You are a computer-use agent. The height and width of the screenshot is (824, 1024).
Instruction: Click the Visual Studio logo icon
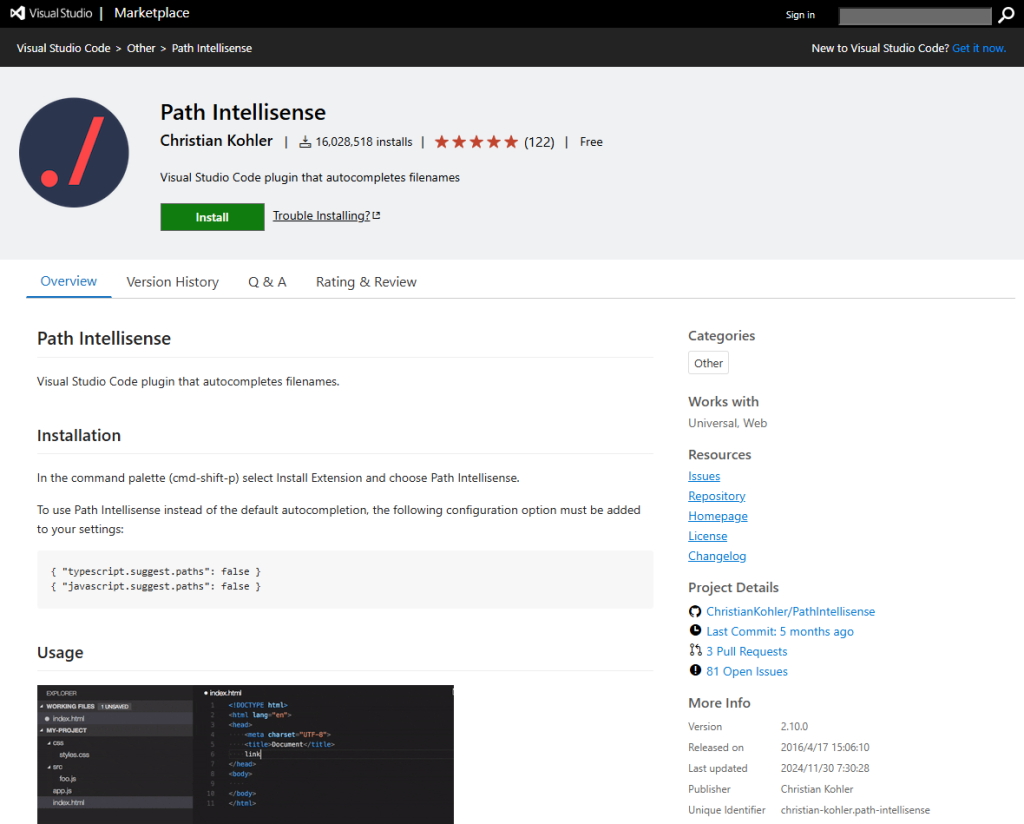18,13
